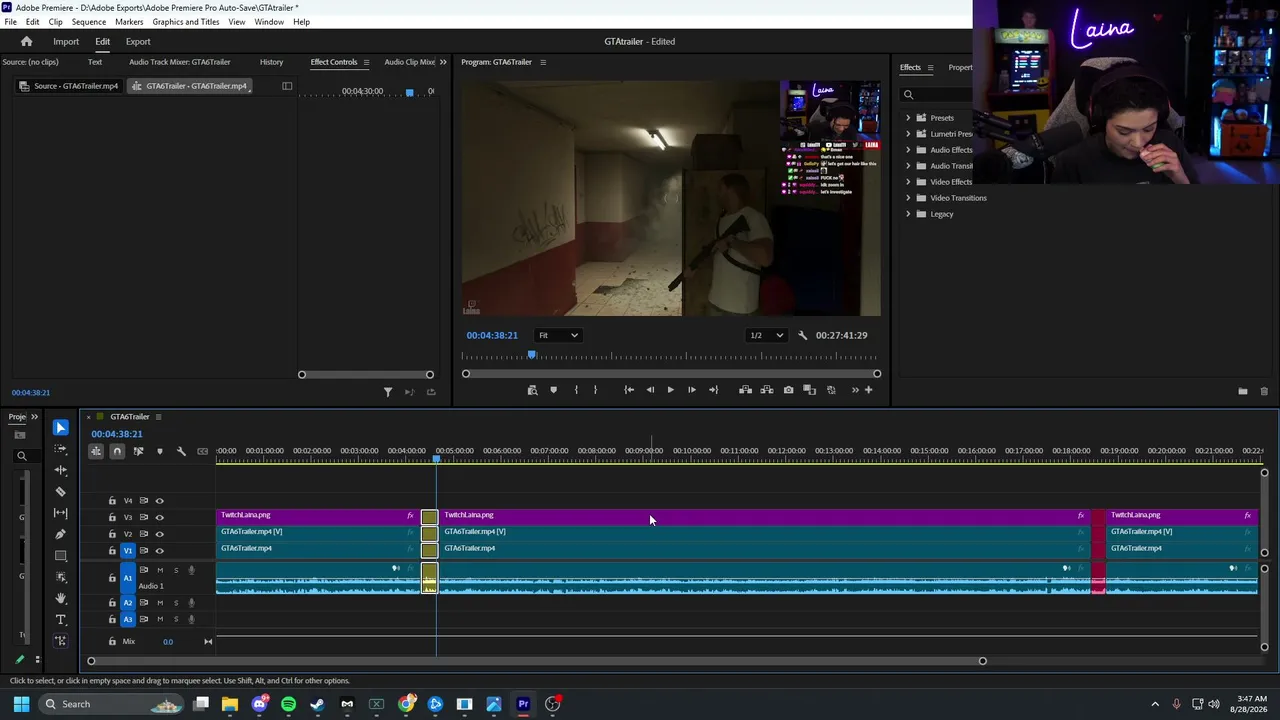Open Program monitor settings wrench

coord(802,335)
